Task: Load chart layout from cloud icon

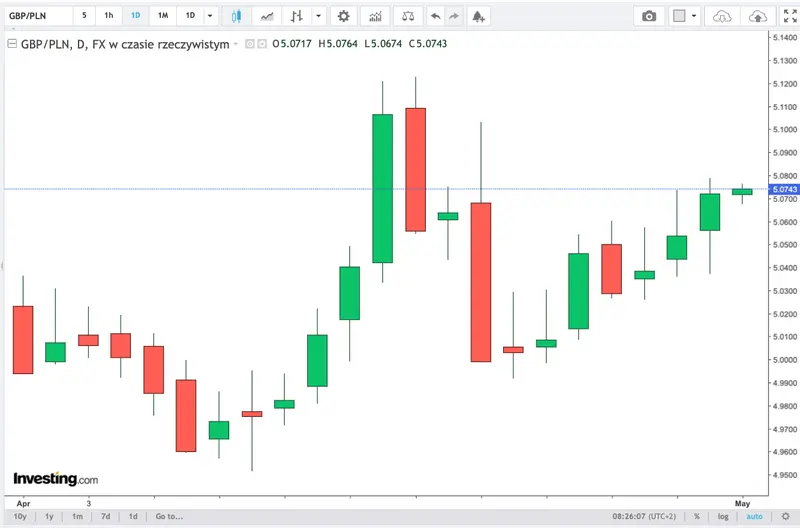Action: coord(722,16)
